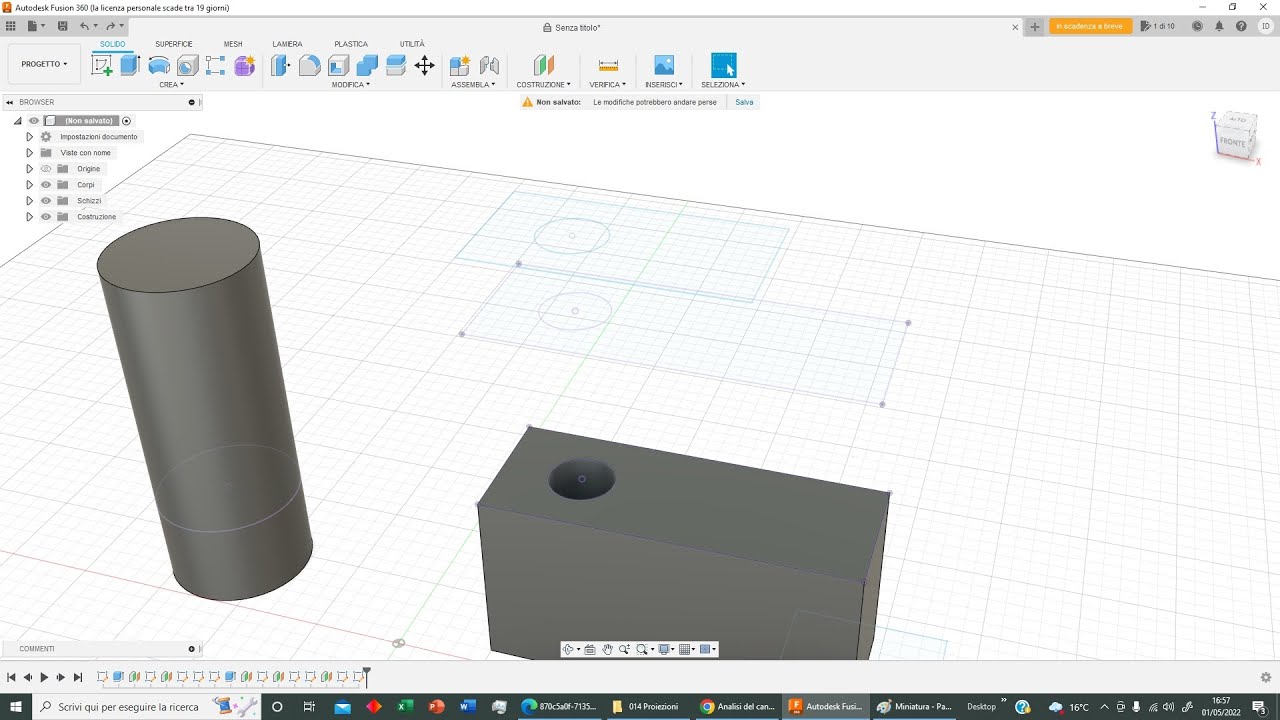Jump to timeline start

pos(11,677)
